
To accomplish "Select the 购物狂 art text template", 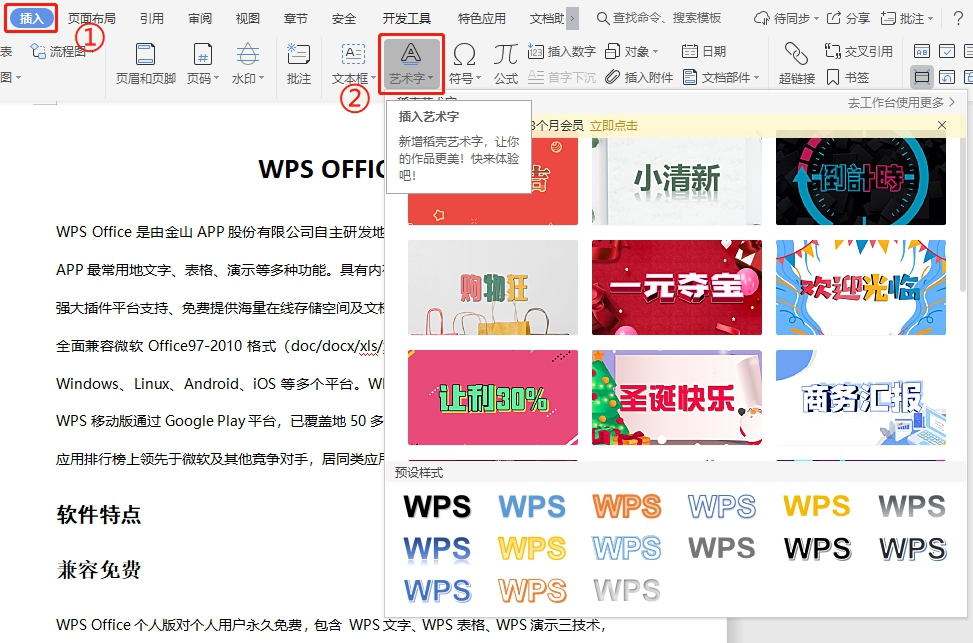I will coord(493,287).
